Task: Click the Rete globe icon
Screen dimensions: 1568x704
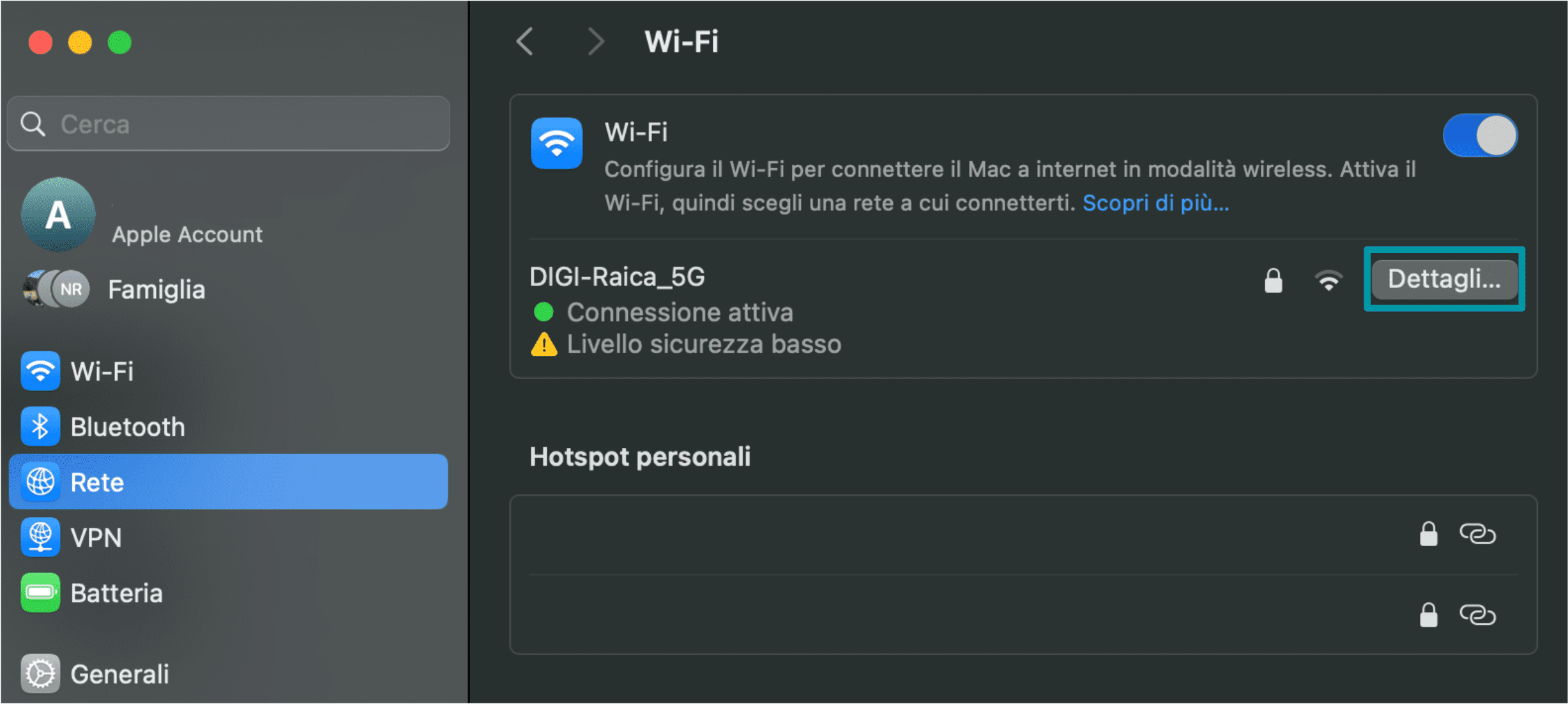Action: (x=40, y=482)
